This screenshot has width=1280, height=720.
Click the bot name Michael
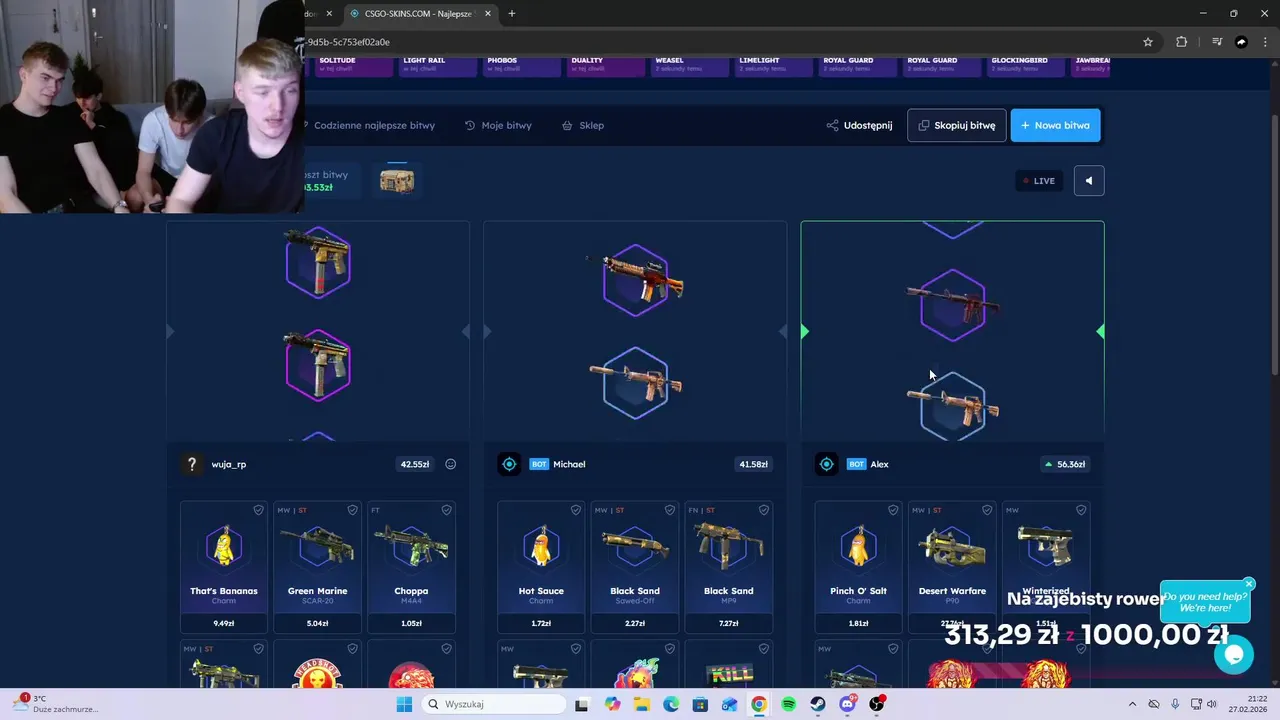(569, 464)
